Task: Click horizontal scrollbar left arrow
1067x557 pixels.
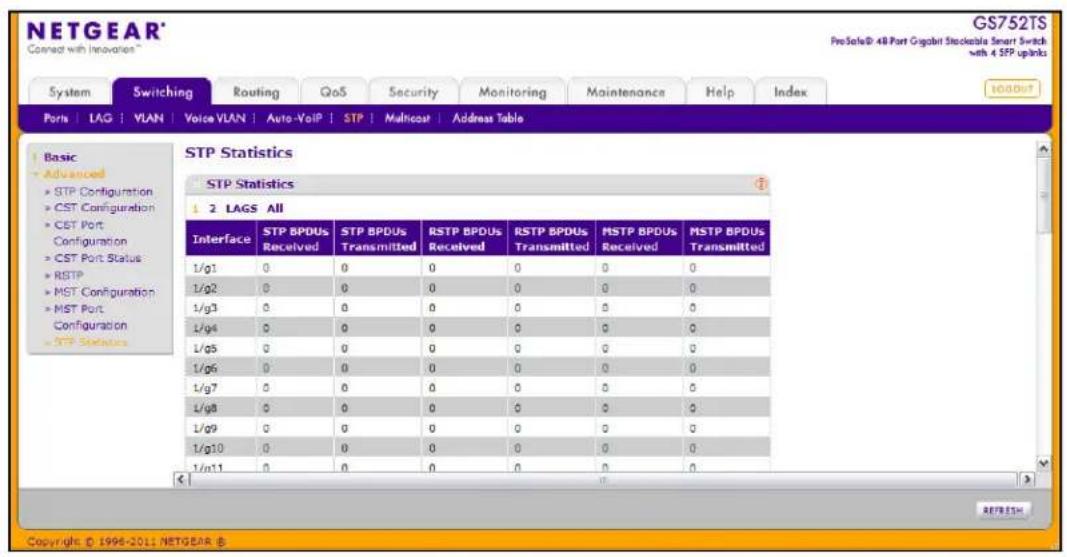Action: [181, 479]
